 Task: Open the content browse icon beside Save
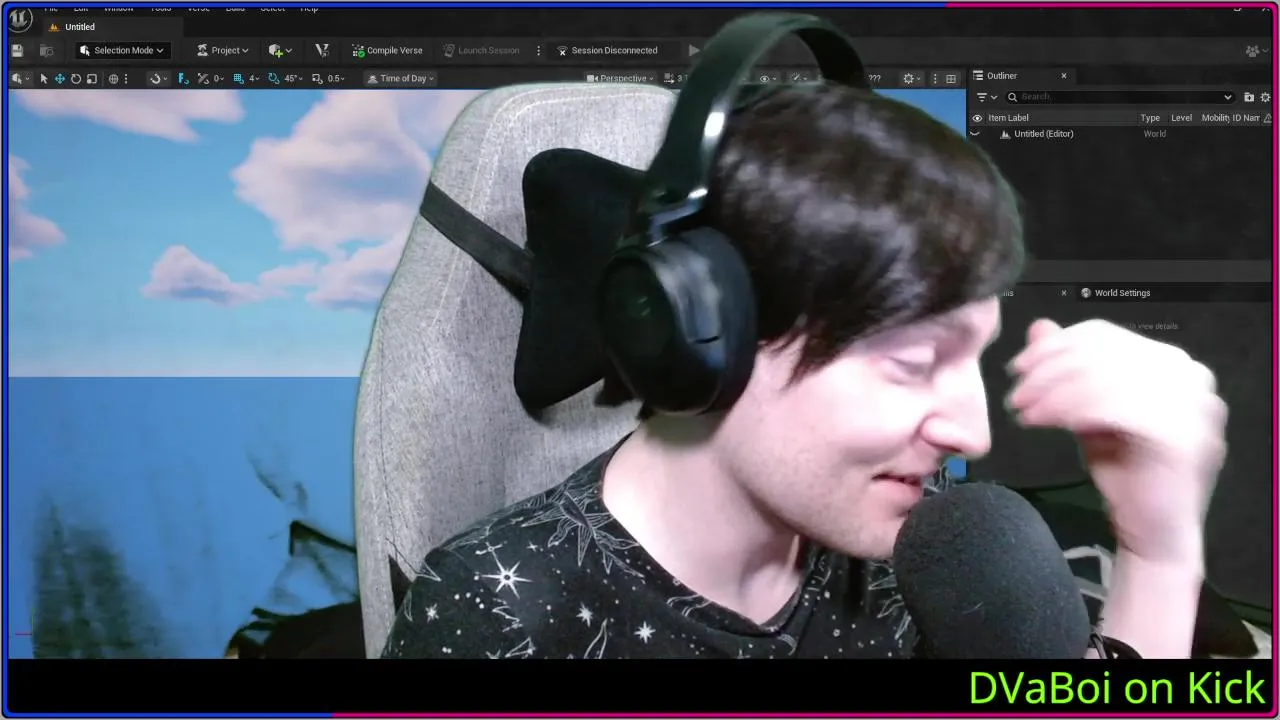click(46, 50)
